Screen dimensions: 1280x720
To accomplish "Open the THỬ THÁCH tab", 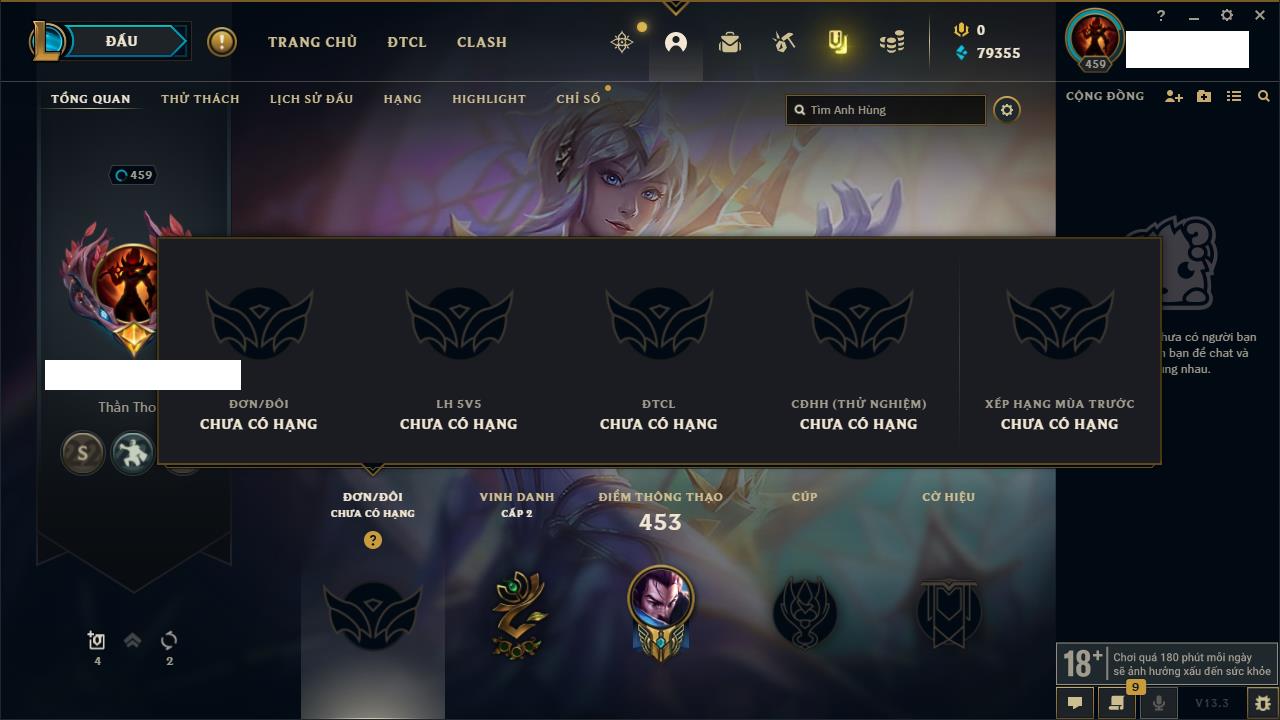I will [200, 99].
